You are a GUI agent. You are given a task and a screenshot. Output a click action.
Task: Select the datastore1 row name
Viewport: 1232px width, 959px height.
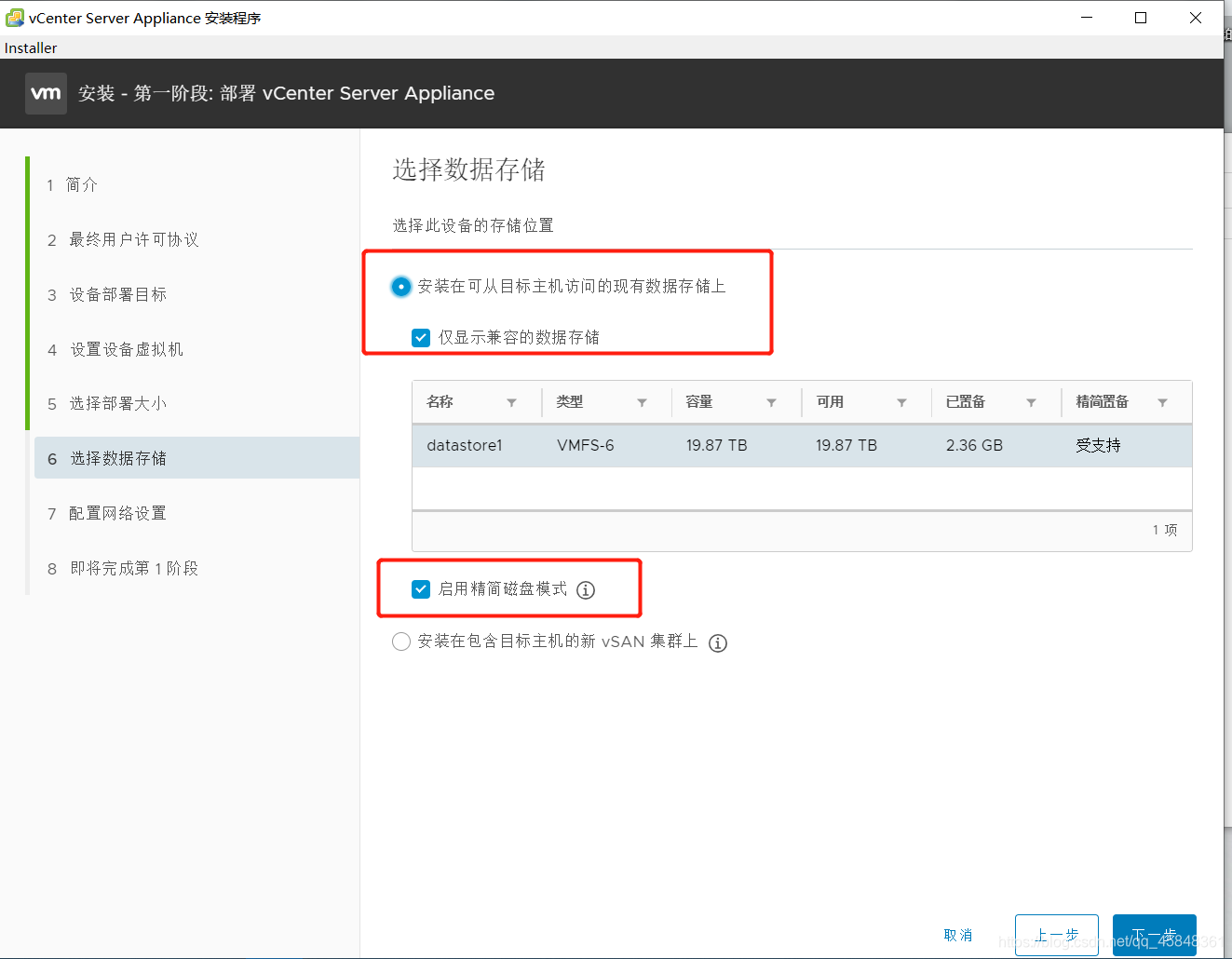(465, 445)
